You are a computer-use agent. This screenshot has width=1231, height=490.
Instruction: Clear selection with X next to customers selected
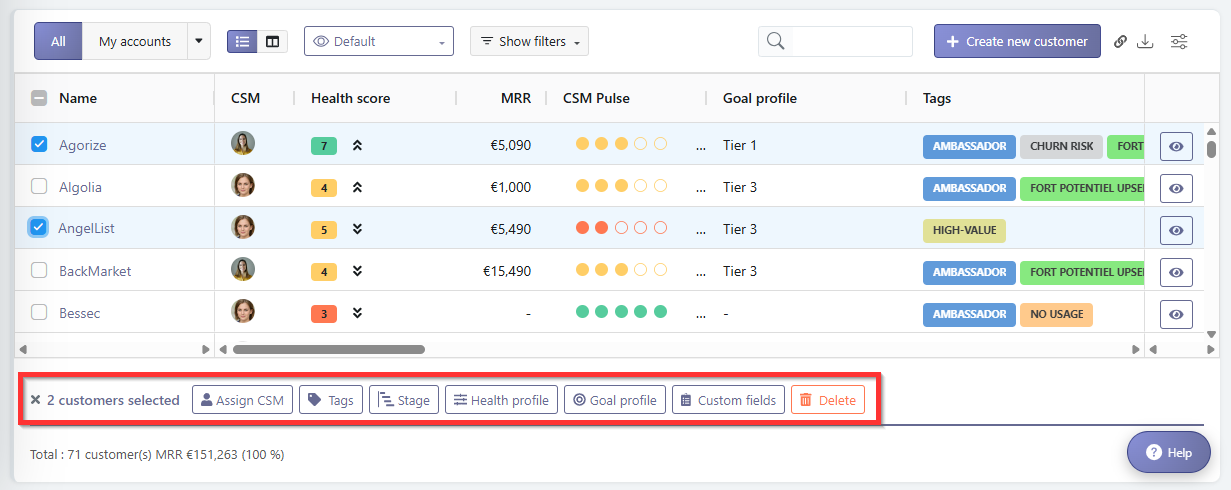(35, 400)
